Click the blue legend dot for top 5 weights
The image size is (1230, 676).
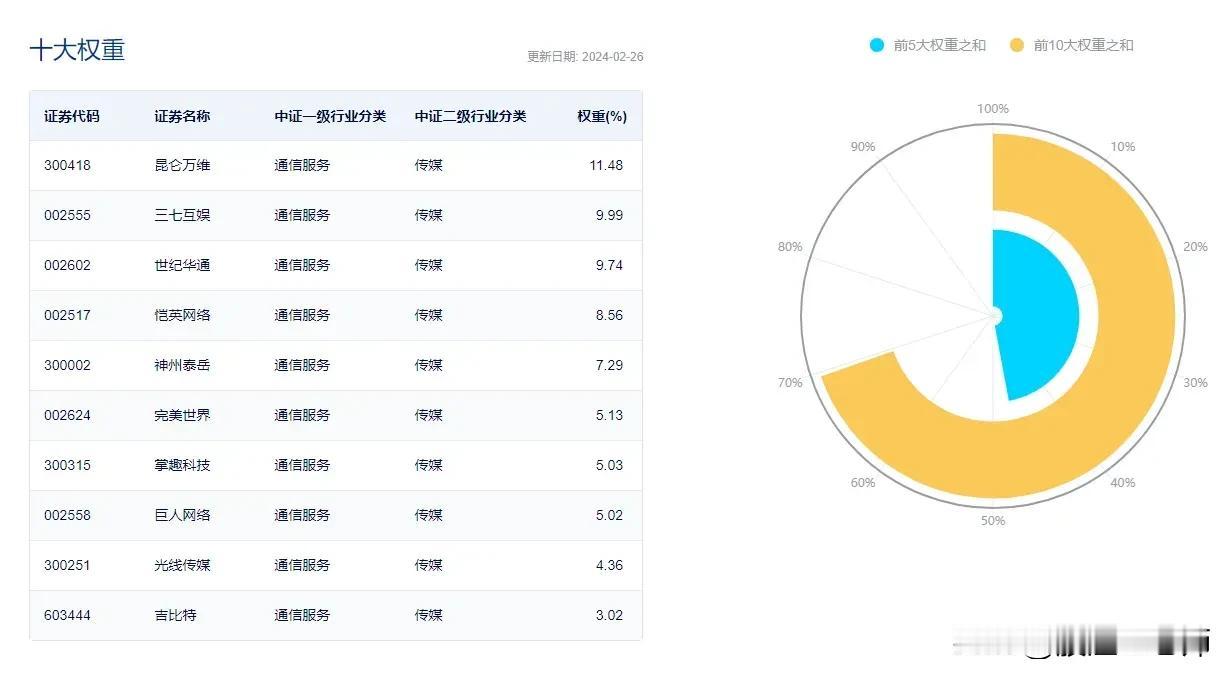coord(877,45)
